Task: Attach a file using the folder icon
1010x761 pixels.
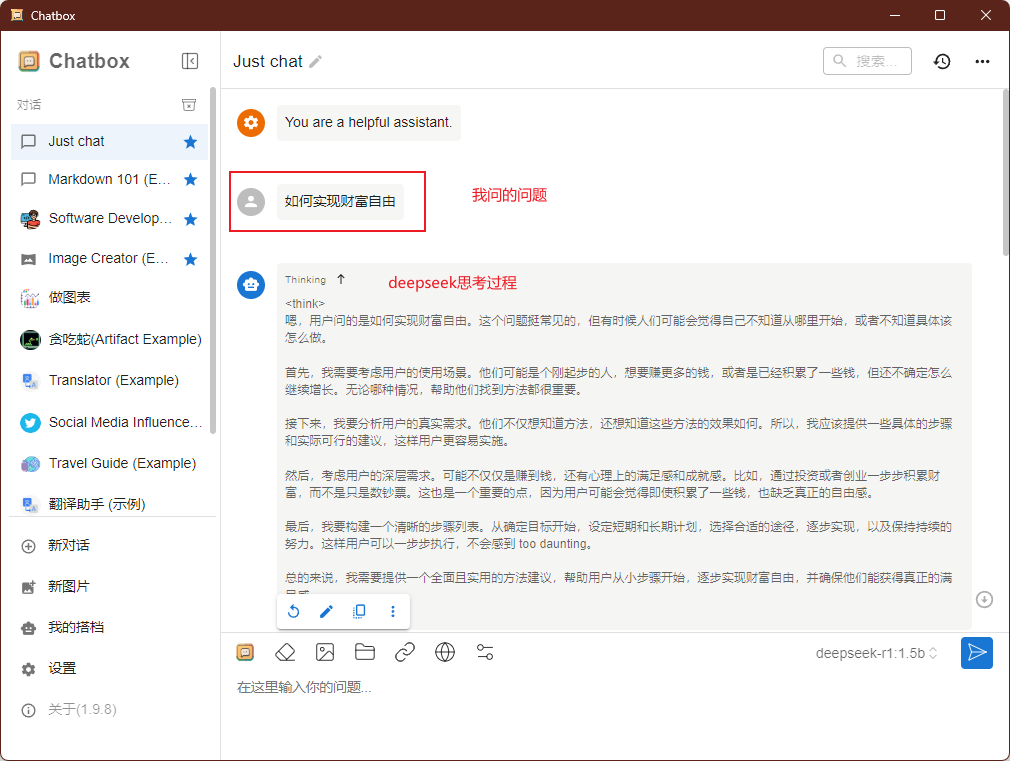Action: click(365, 653)
